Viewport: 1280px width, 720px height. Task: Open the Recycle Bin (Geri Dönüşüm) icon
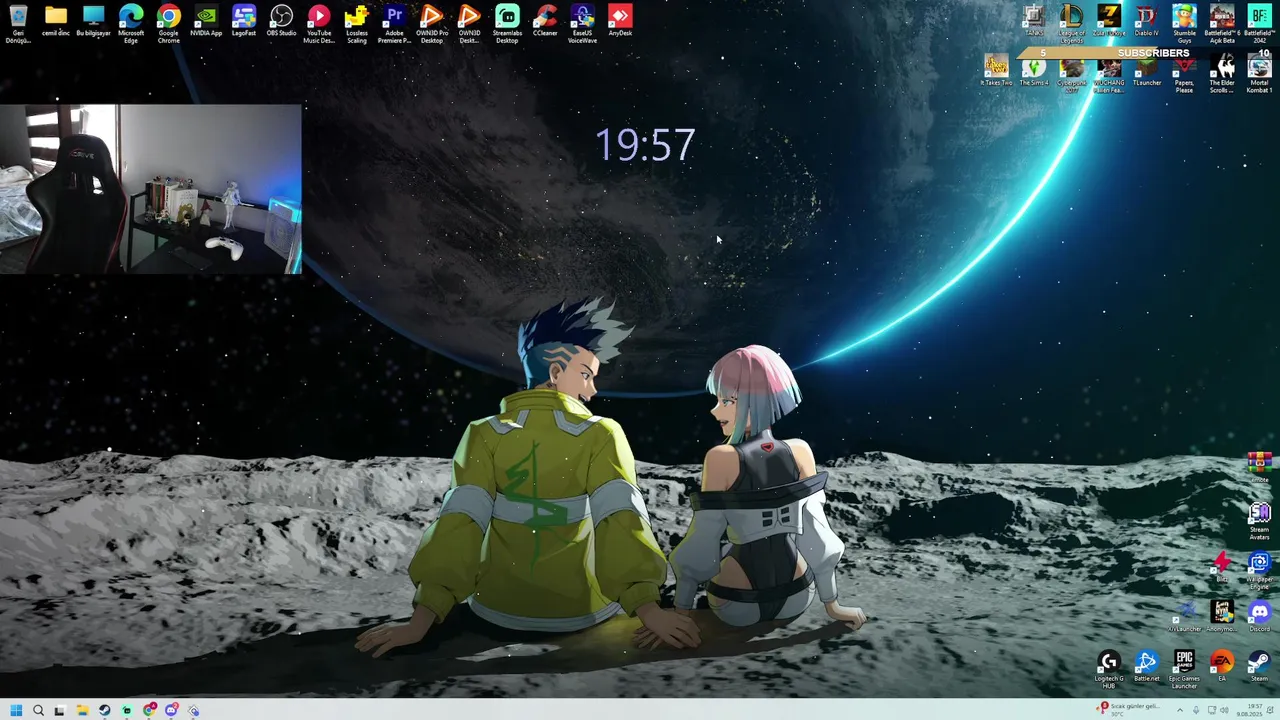tap(18, 23)
